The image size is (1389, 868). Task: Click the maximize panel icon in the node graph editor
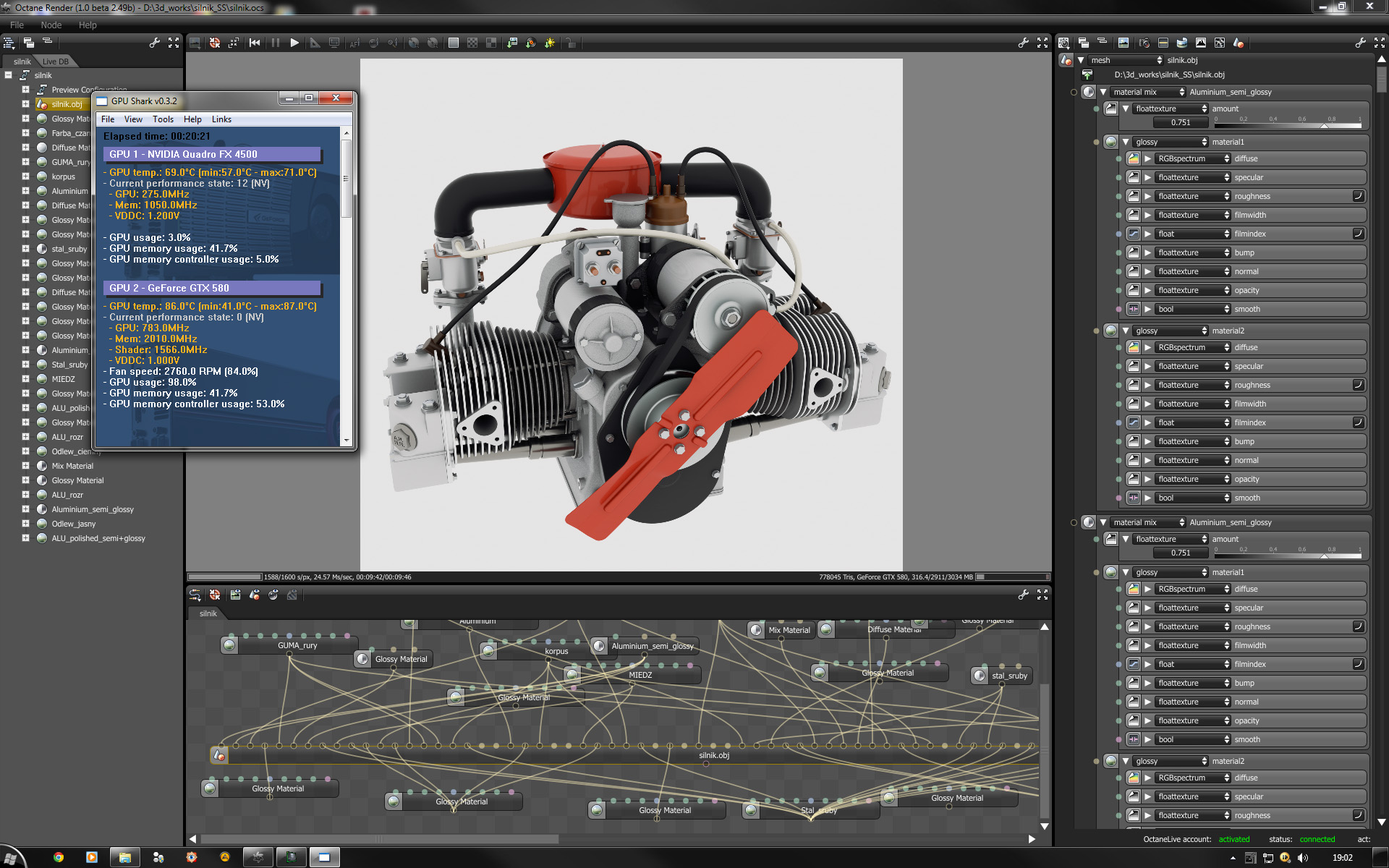[x=1042, y=595]
